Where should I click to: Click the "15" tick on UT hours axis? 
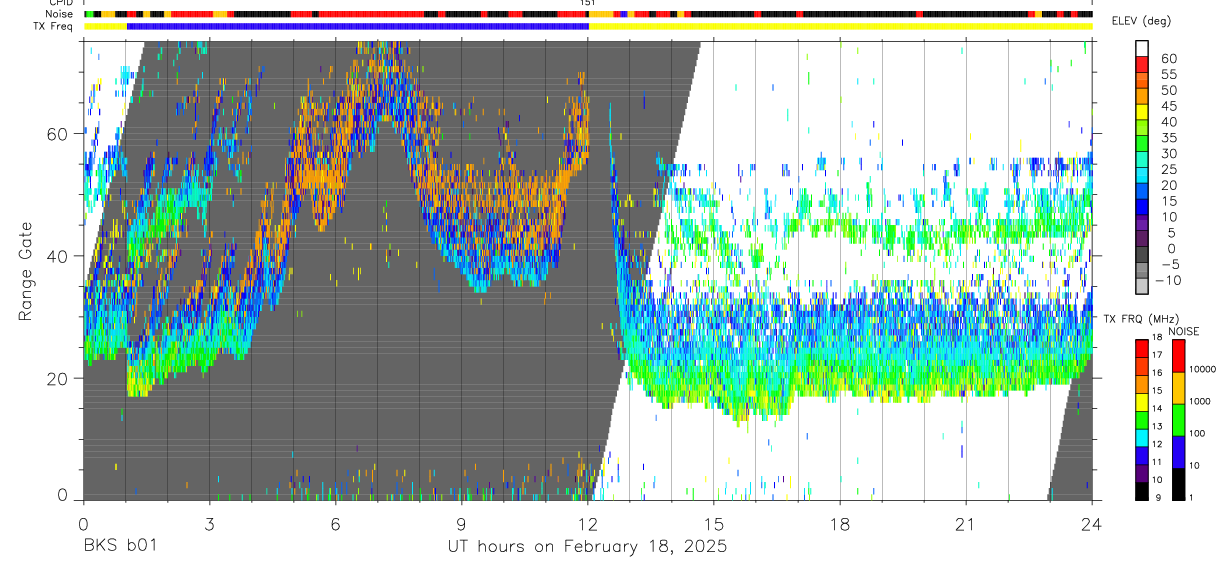714,524
